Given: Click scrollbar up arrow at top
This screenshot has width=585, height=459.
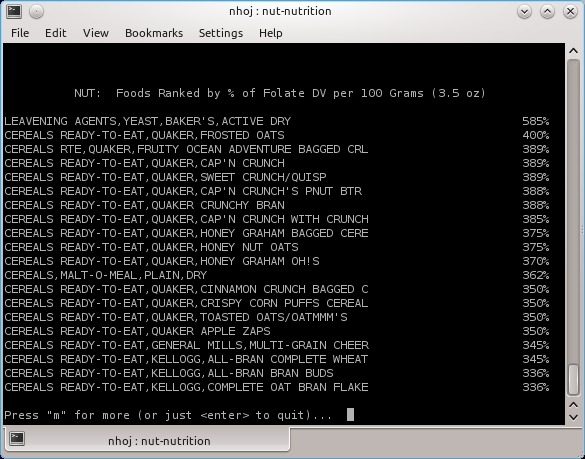Looking at the screenshot, I should click(573, 51).
